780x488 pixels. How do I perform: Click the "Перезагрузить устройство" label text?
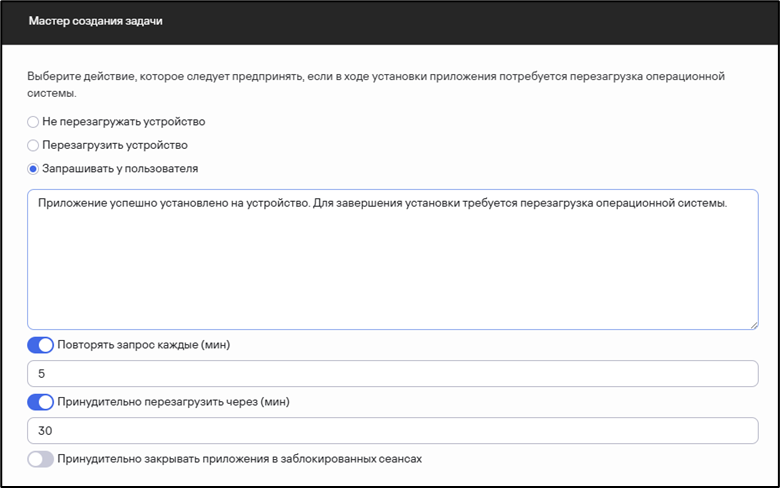point(115,145)
